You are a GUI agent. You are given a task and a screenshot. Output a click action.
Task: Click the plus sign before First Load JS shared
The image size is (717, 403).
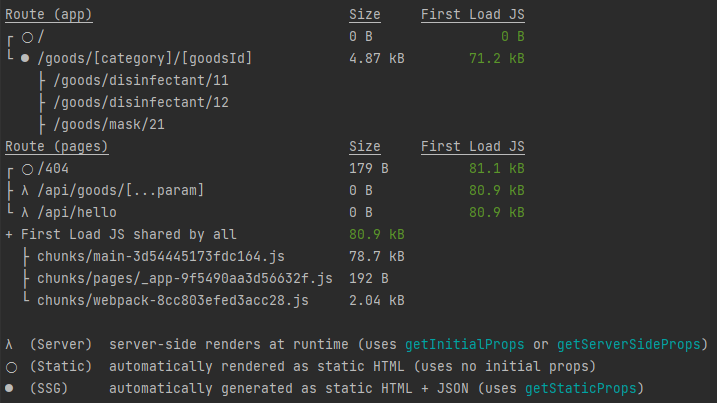[x=9, y=235]
